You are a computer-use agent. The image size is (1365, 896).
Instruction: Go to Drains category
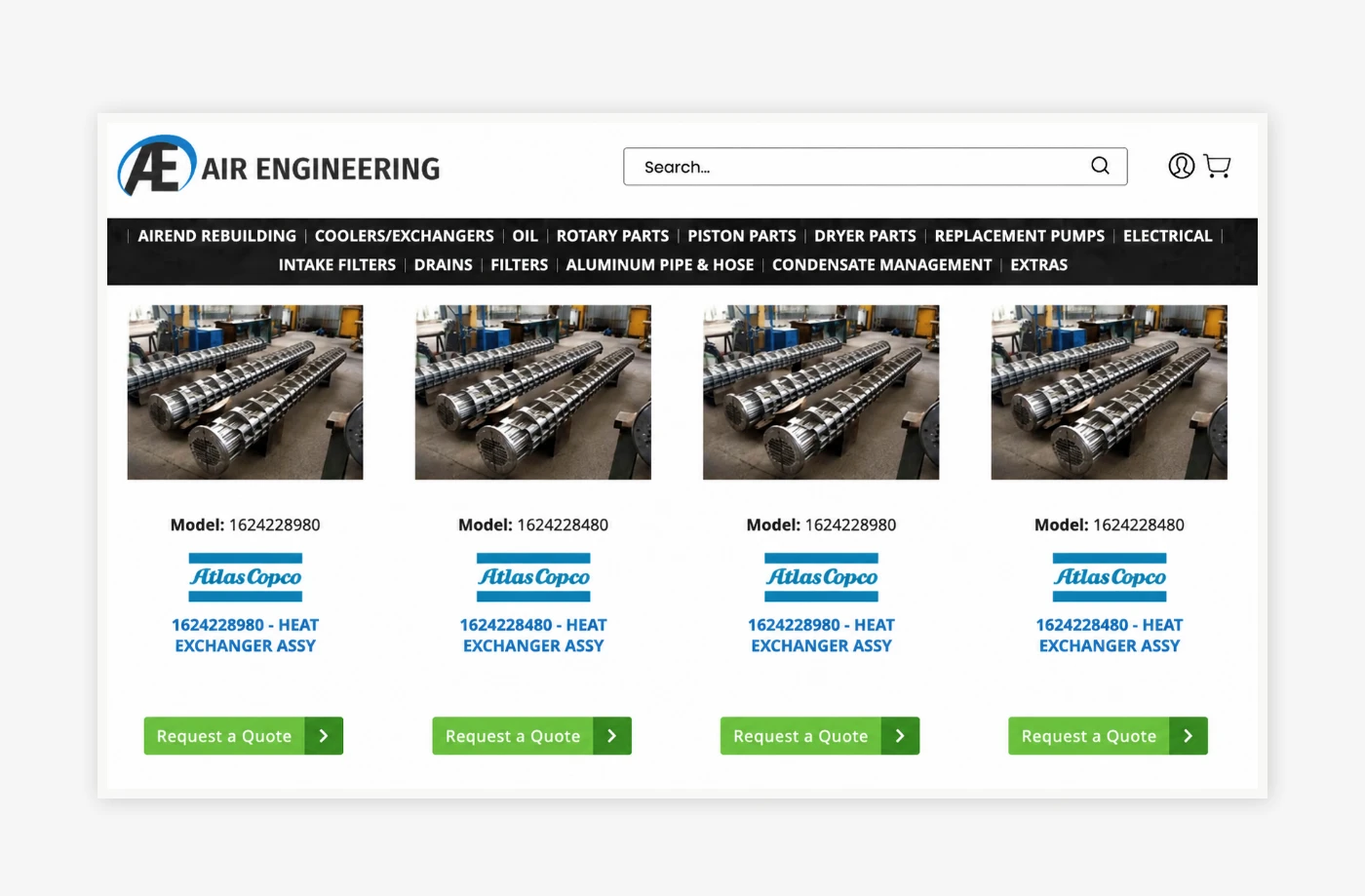443,265
